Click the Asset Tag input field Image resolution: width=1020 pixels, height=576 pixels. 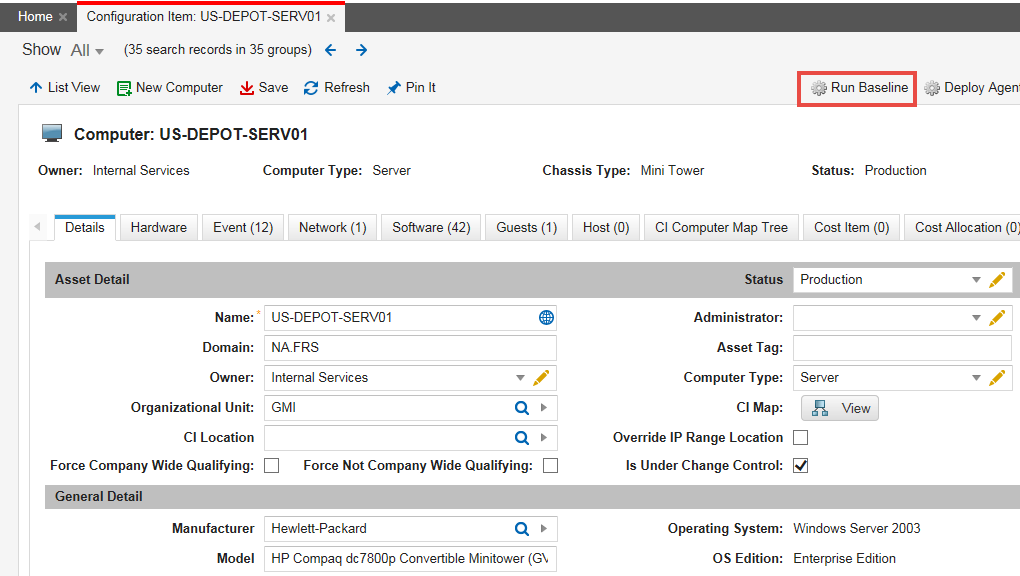click(901, 348)
